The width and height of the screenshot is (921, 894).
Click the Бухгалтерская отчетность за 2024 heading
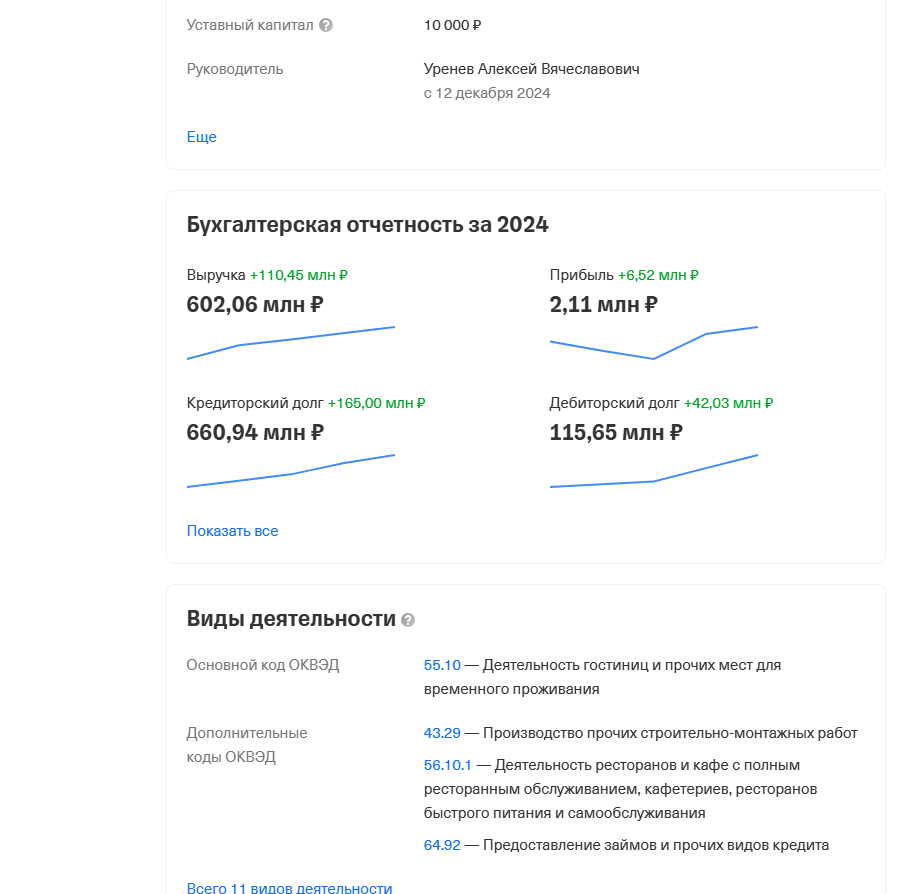pos(368,224)
